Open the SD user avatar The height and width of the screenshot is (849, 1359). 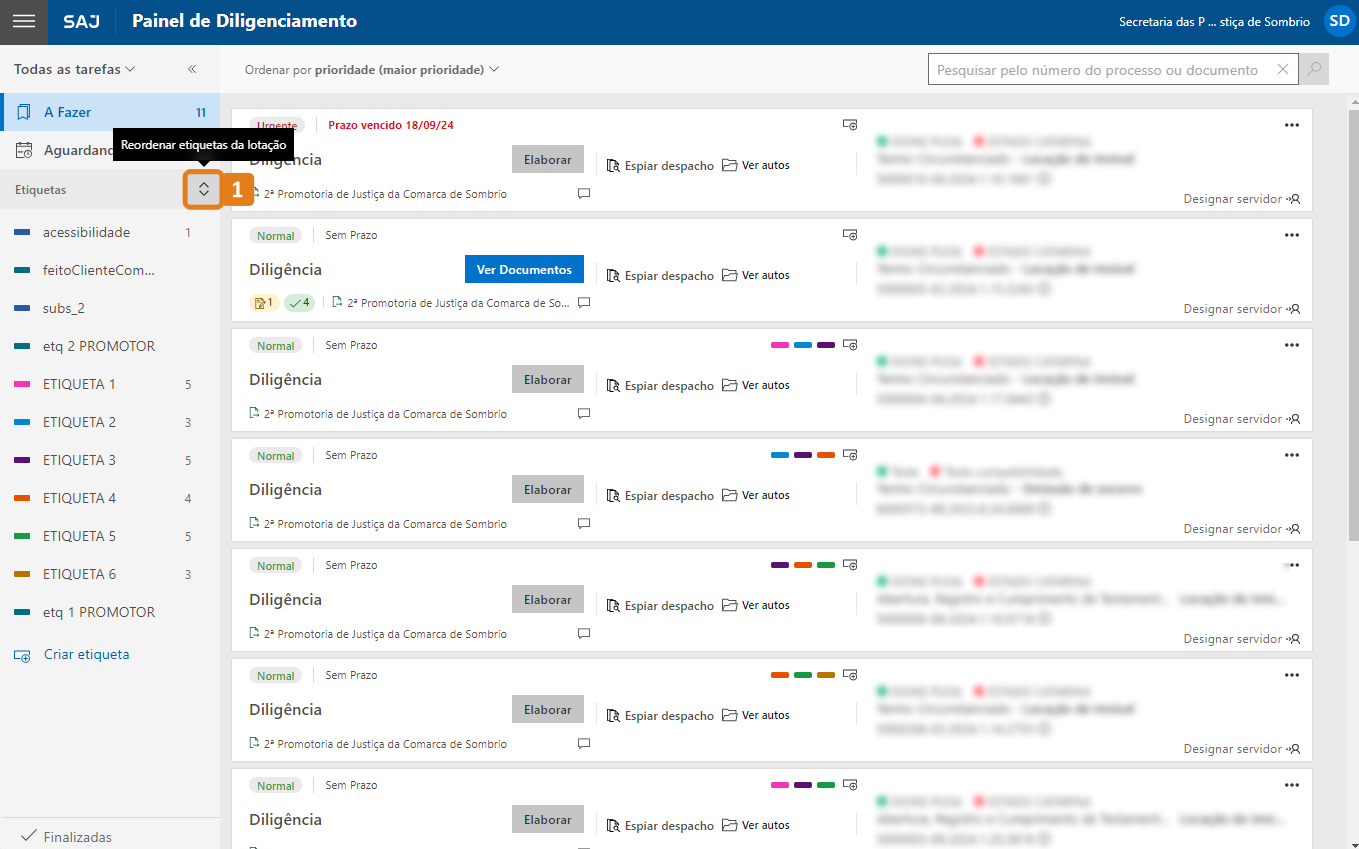click(1338, 22)
